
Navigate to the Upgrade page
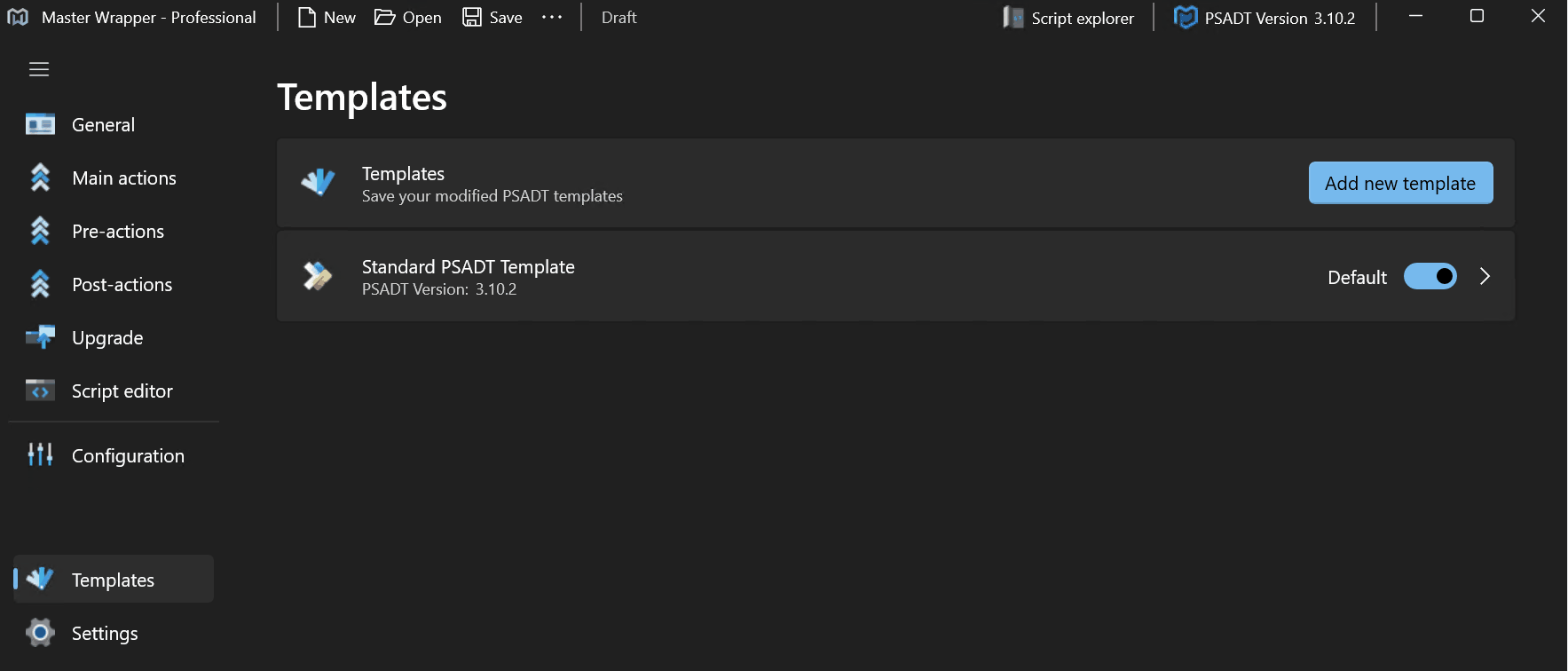(114, 337)
